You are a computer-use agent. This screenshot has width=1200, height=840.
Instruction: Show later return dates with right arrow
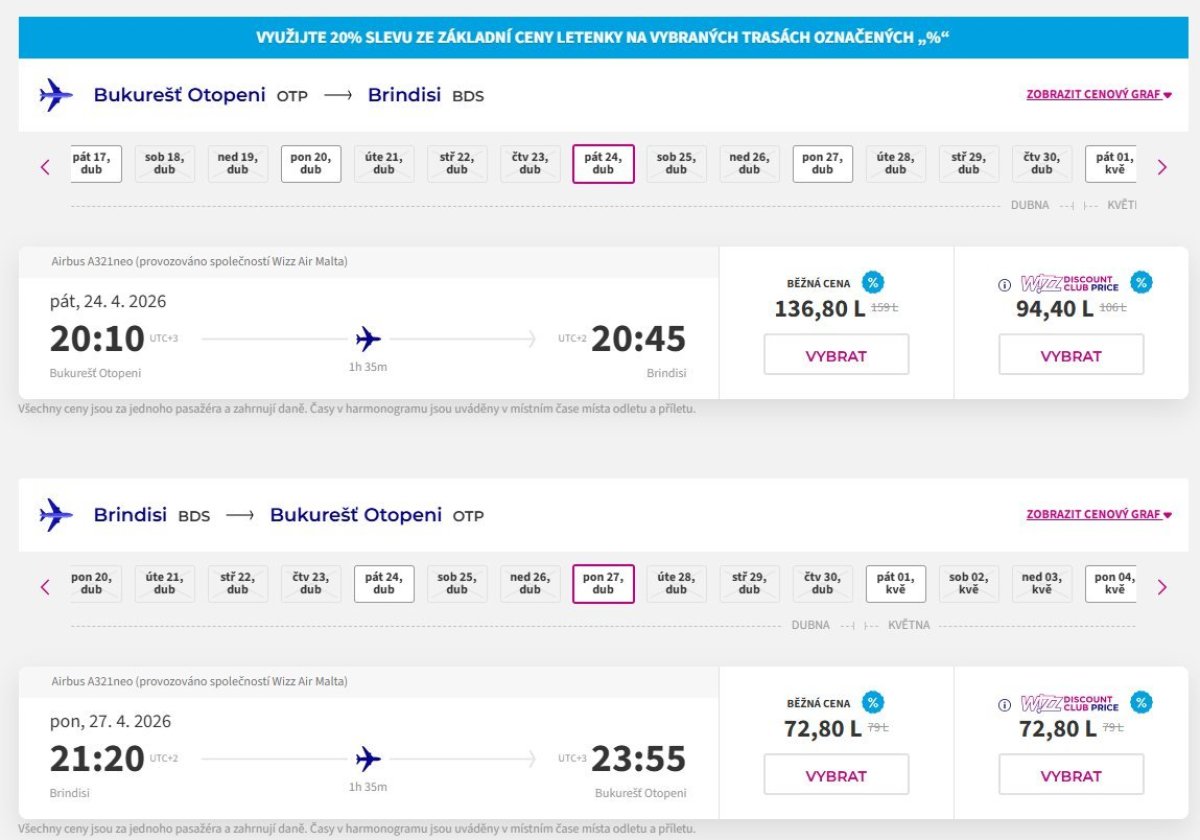tap(1162, 587)
